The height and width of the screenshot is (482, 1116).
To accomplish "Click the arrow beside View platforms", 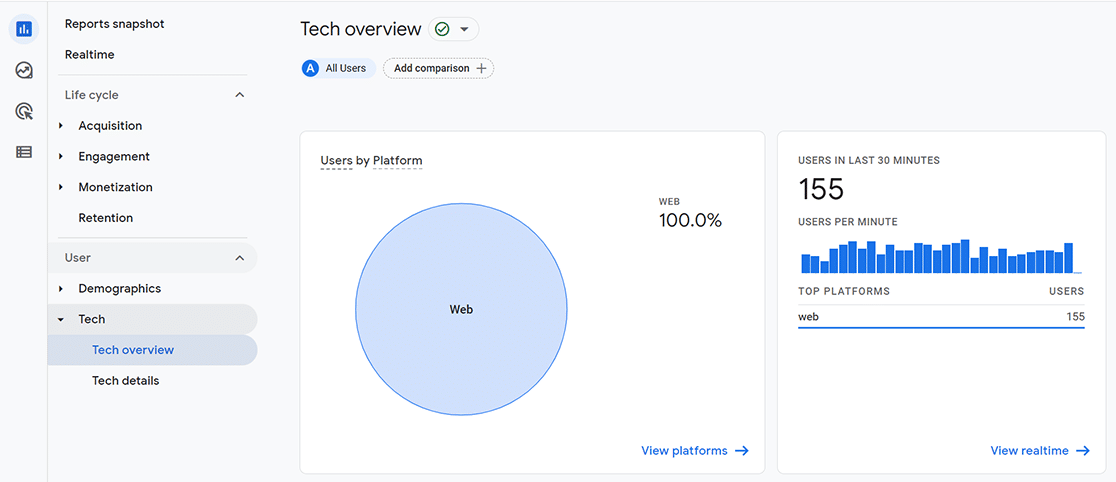I will click(x=742, y=451).
